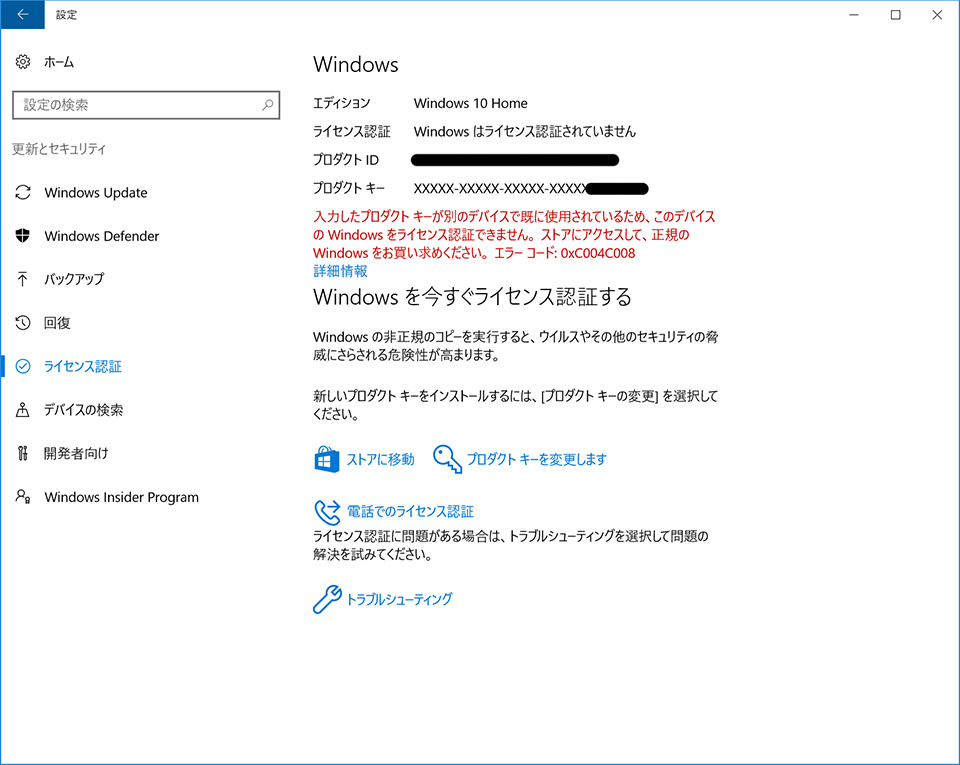The image size is (960, 765).
Task: Click the phone activation icon
Action: click(327, 511)
